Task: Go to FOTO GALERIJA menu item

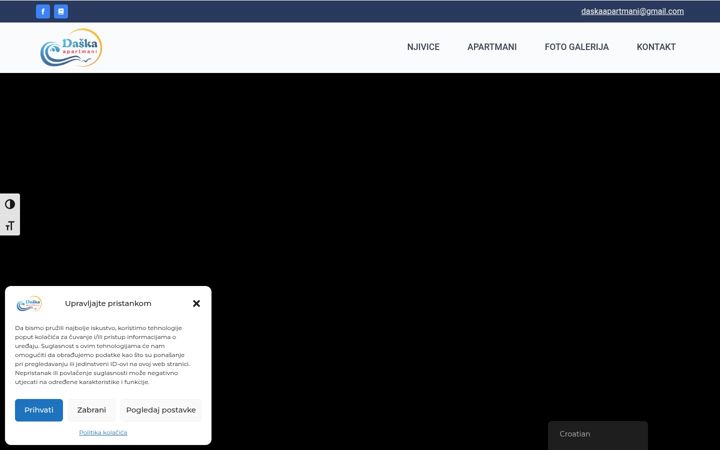Action: (576, 47)
